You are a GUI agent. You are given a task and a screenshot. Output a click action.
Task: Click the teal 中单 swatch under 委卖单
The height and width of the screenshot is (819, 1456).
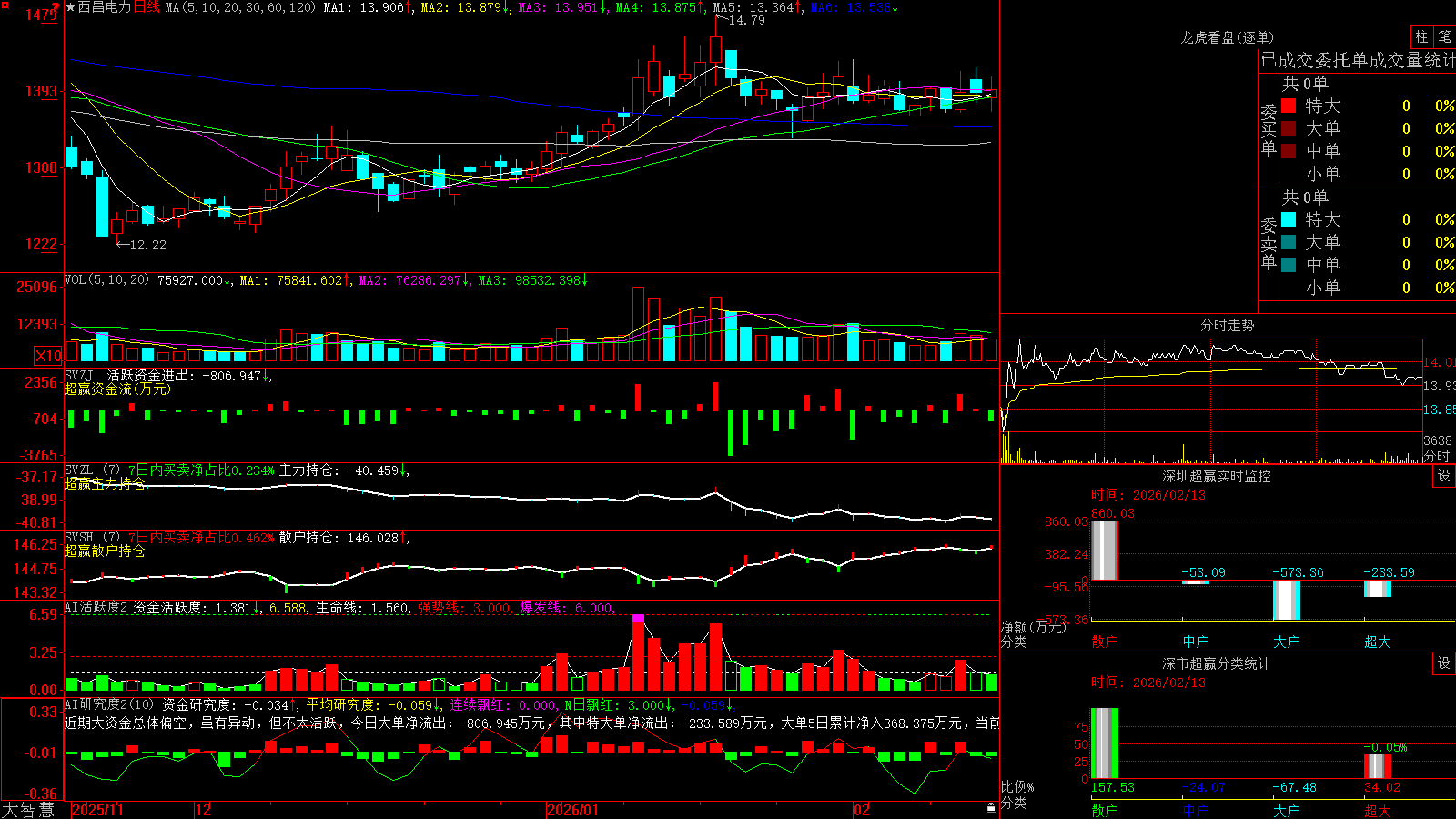(x=1289, y=265)
